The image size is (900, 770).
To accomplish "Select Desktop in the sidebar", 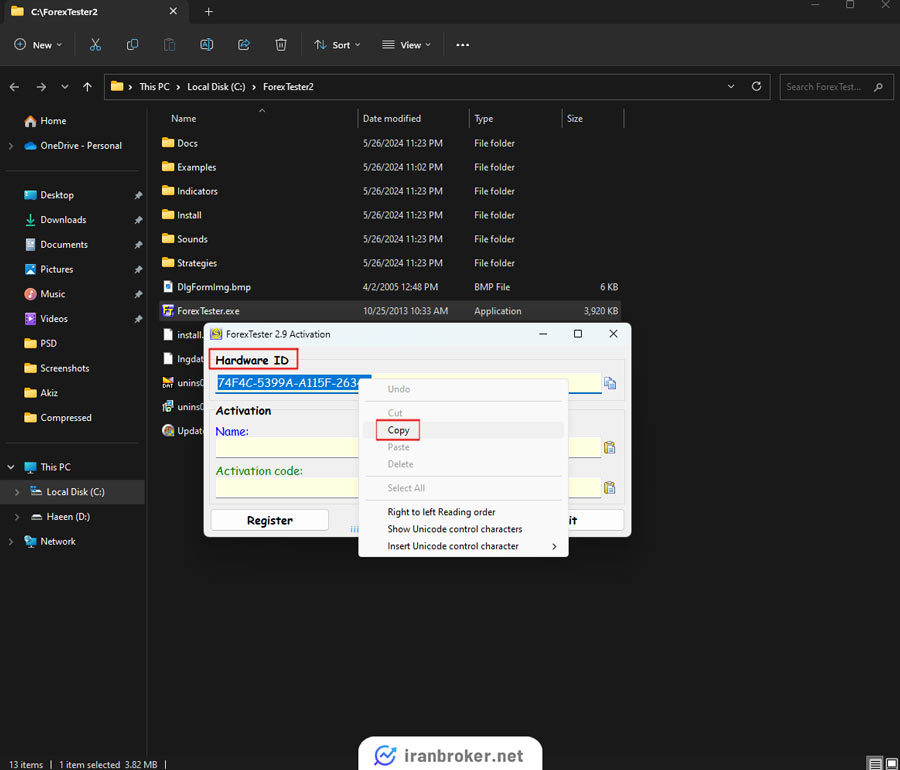I will [57, 195].
